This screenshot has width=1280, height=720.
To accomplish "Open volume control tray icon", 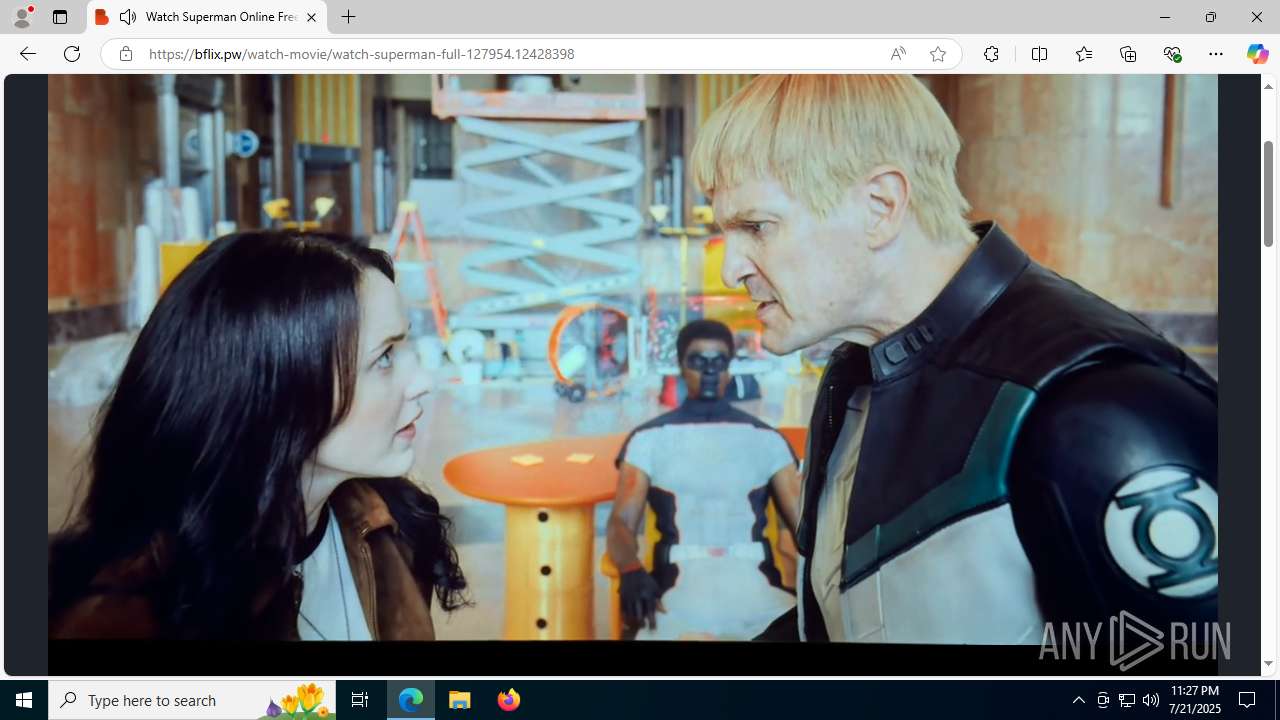I will click(1151, 700).
